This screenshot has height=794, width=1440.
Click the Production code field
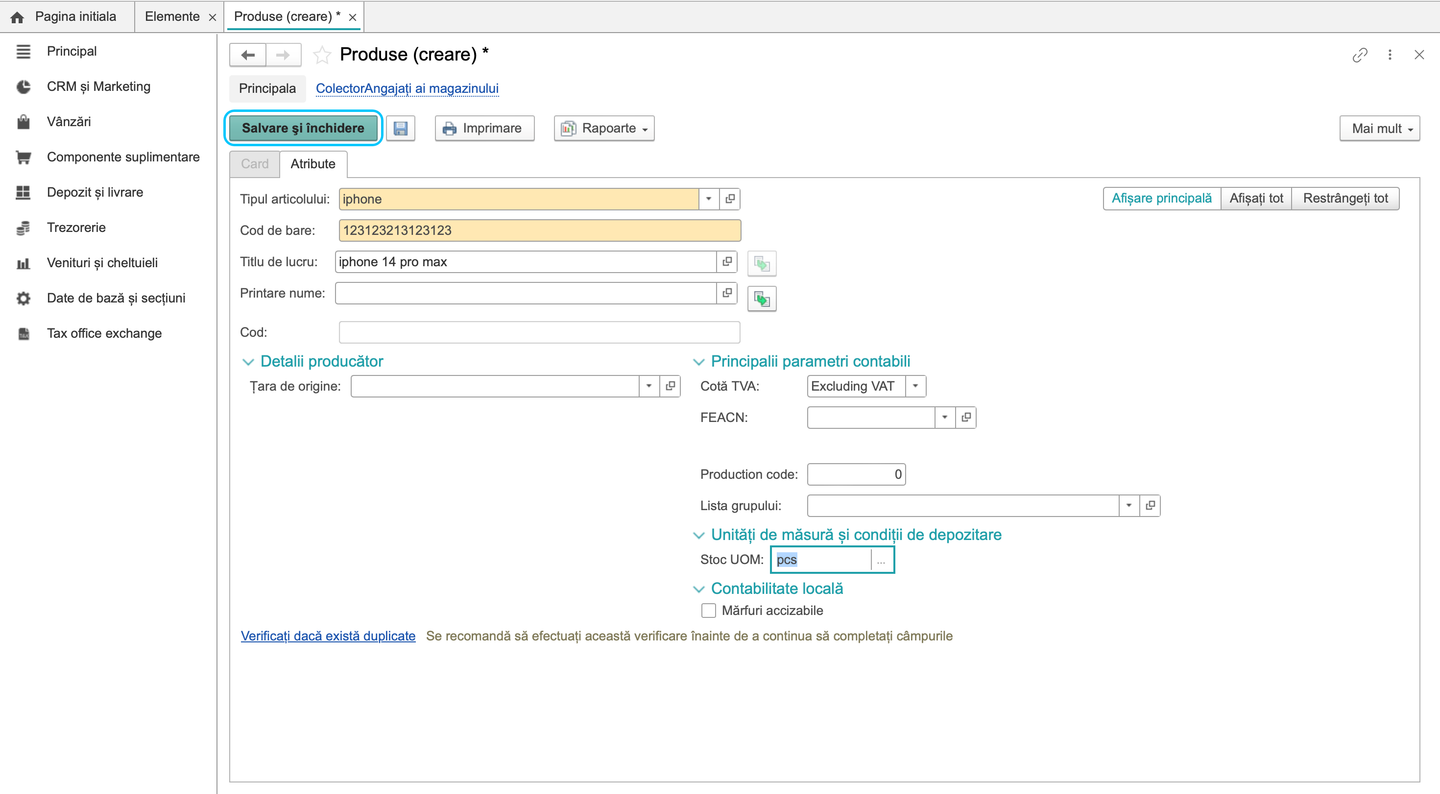tap(856, 475)
